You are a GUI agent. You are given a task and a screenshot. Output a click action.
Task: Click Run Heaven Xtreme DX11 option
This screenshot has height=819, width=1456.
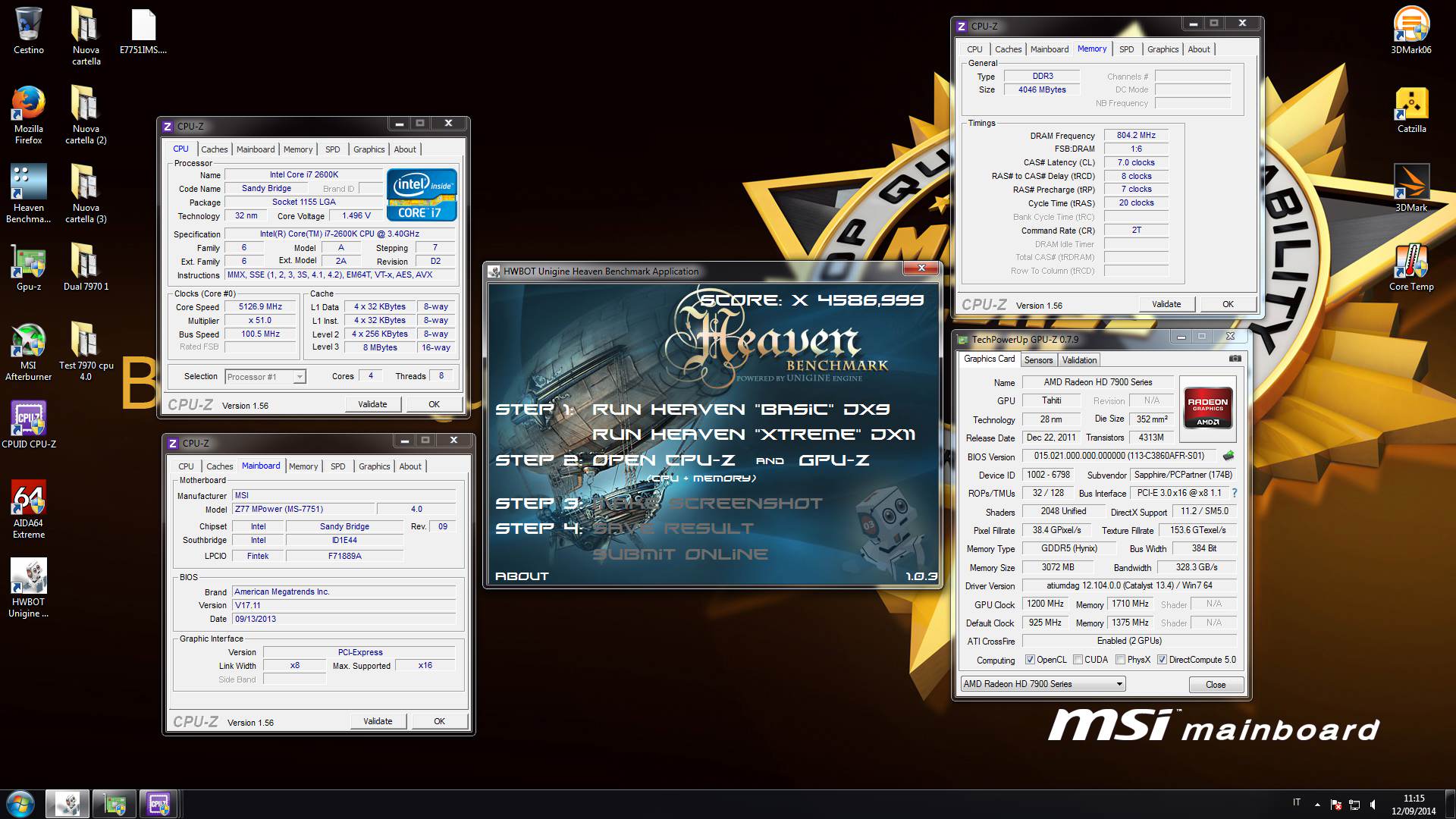click(754, 435)
